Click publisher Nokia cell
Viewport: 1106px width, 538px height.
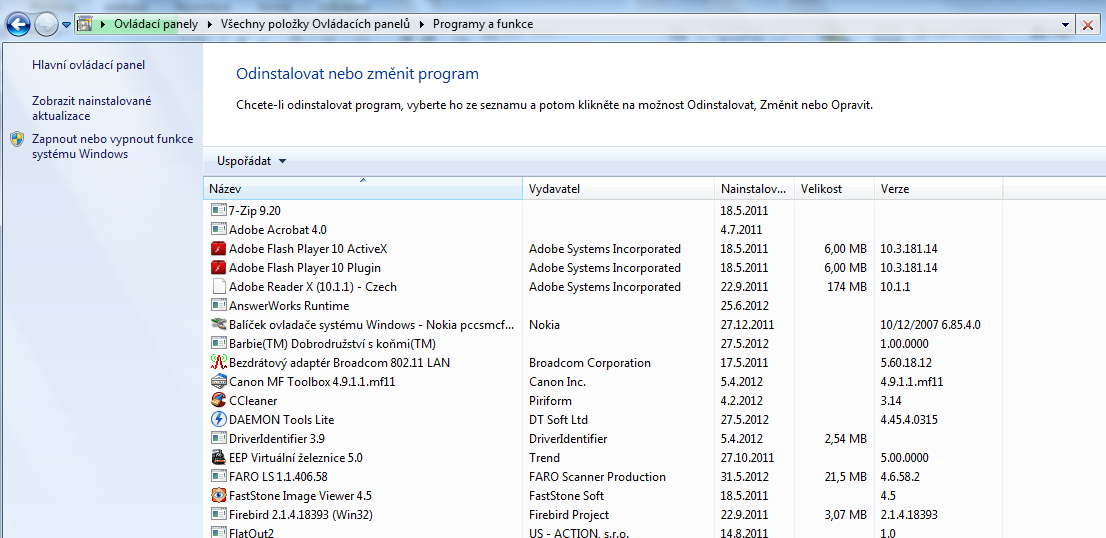click(544, 324)
